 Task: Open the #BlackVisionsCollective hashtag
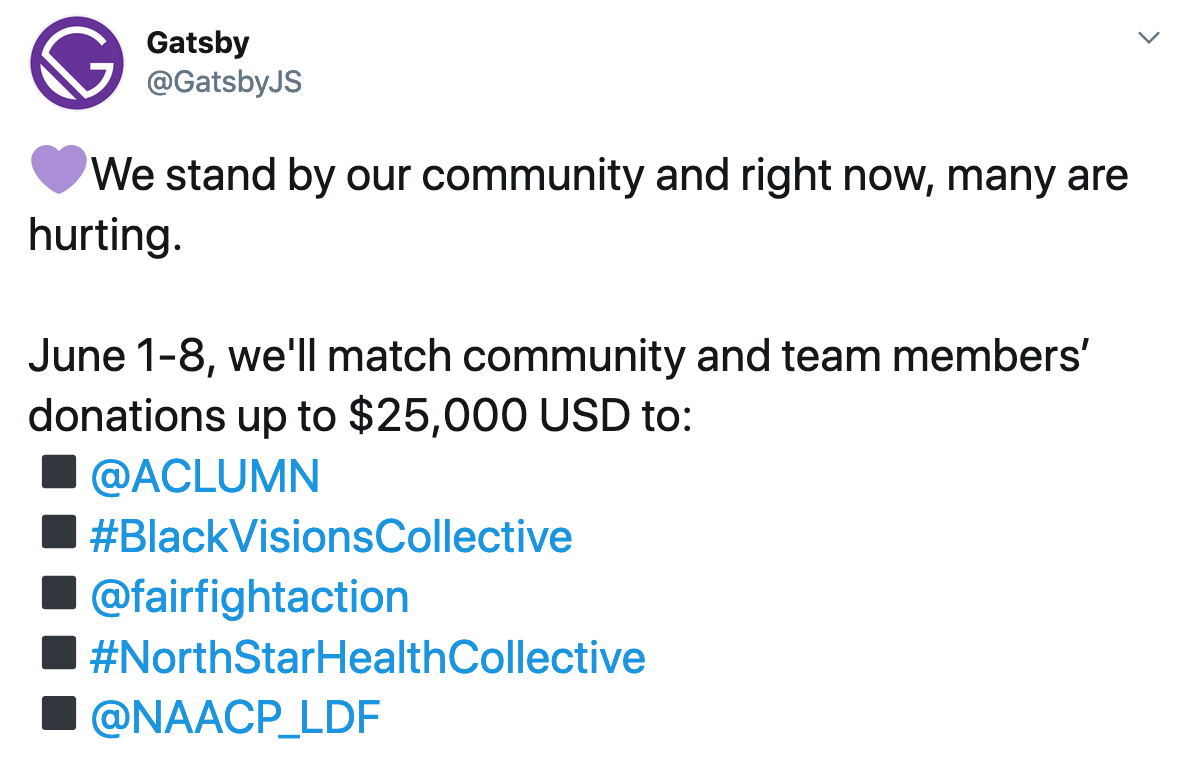(x=331, y=537)
